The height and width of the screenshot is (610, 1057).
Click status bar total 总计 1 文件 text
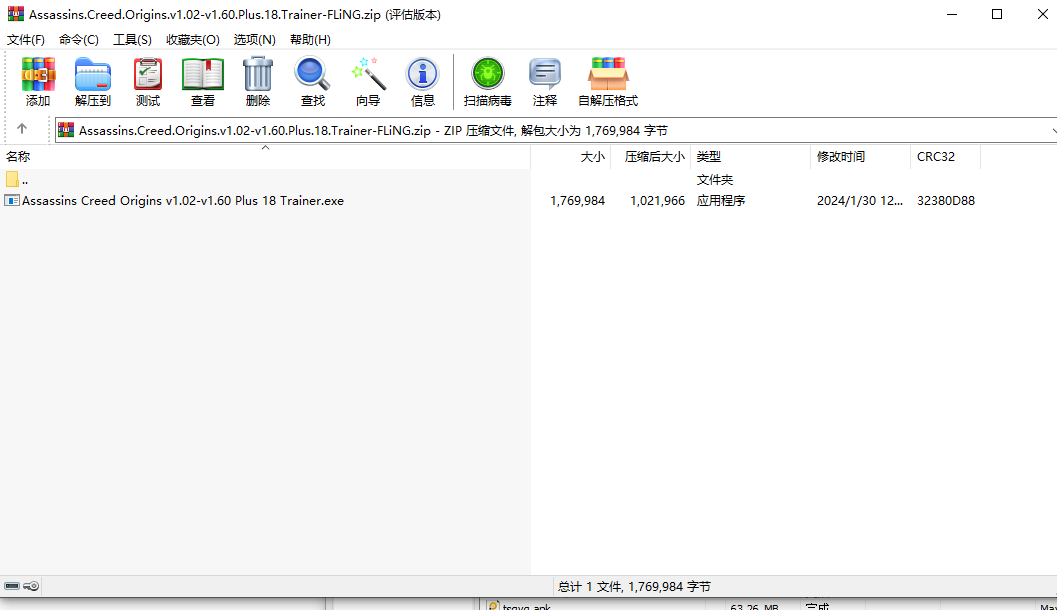[634, 586]
